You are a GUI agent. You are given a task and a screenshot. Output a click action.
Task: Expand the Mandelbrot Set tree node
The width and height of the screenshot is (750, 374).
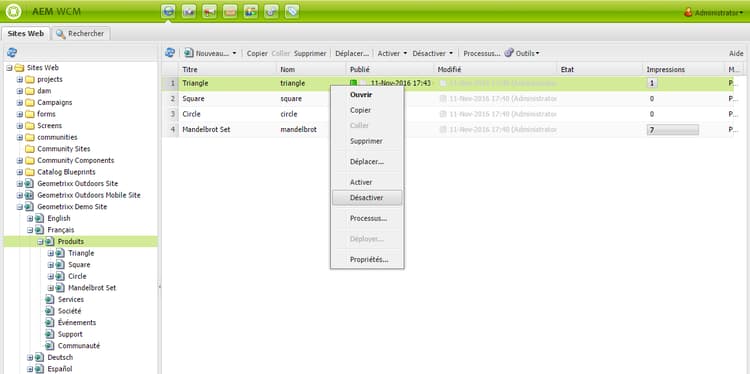[51, 288]
